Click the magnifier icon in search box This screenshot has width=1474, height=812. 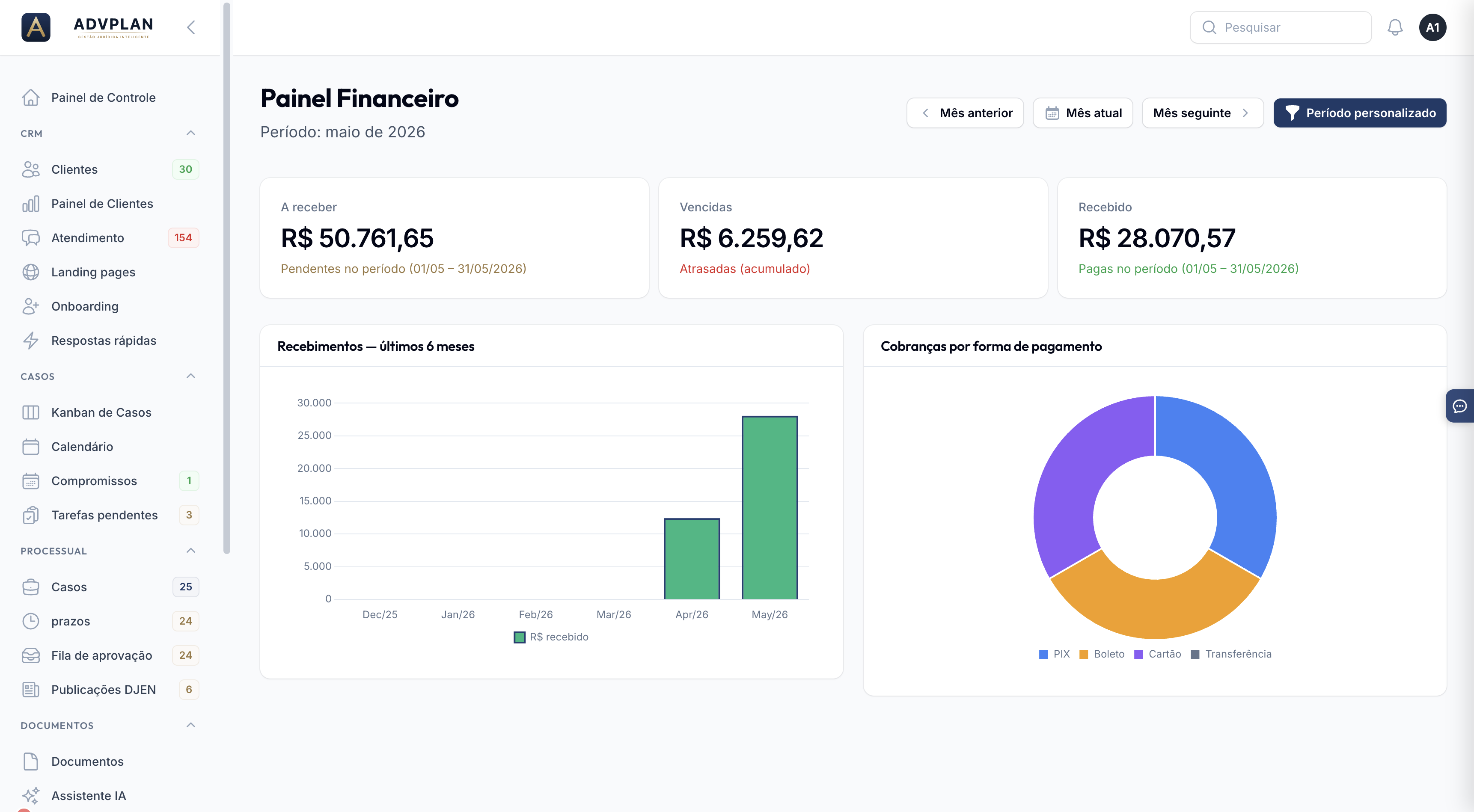1209,27
